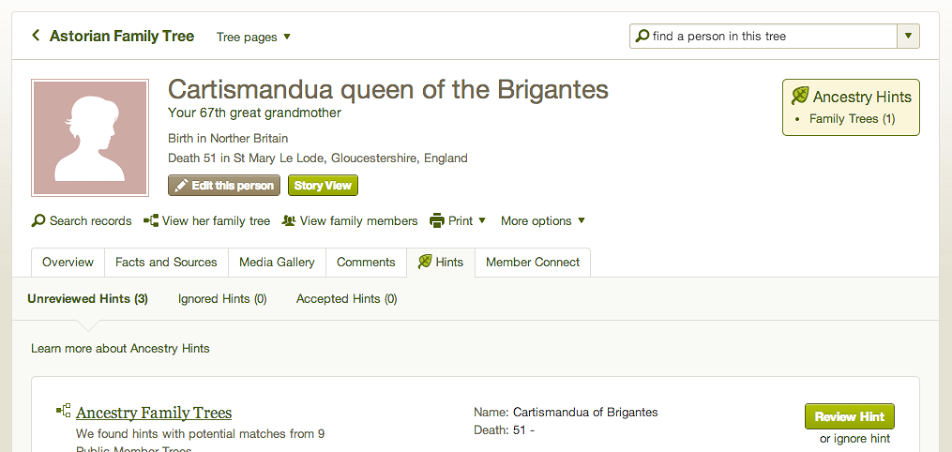
Task: Show Ignored Hints (0)
Action: 222,299
